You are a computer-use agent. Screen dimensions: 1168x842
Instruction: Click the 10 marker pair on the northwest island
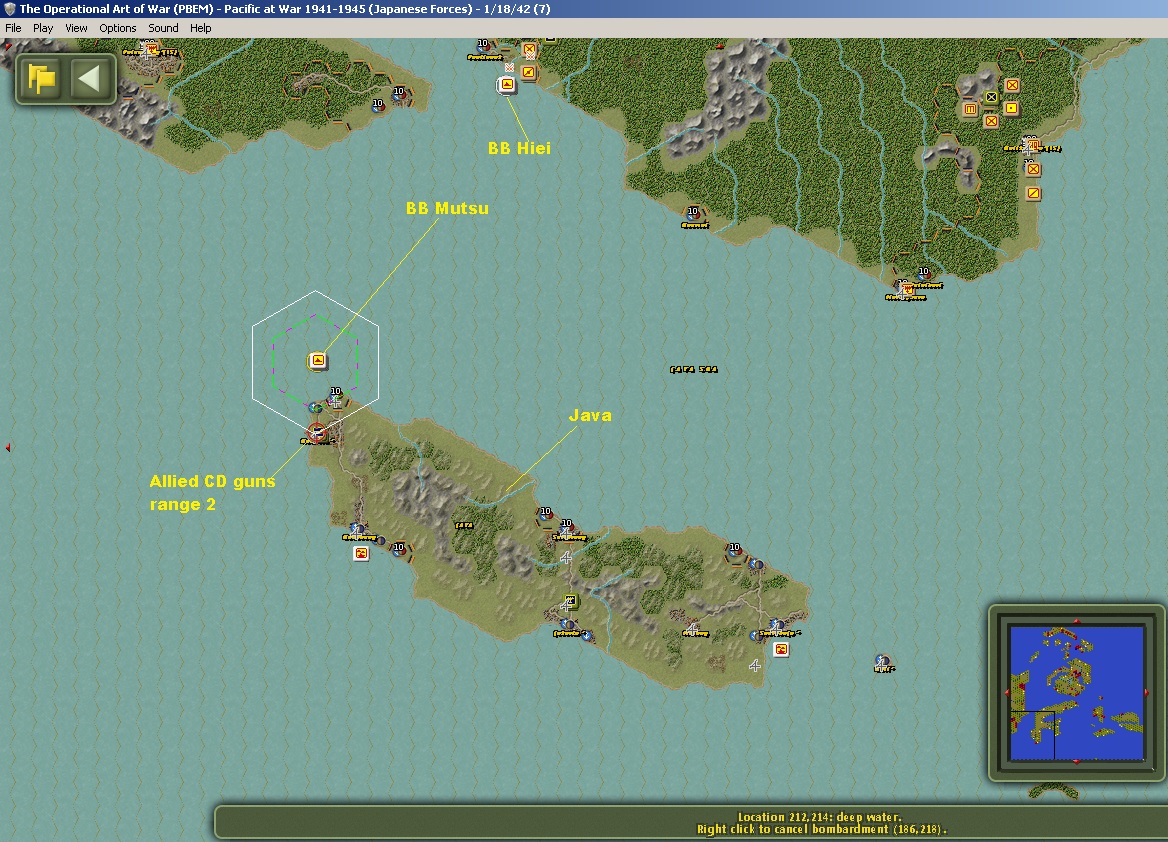point(388,98)
